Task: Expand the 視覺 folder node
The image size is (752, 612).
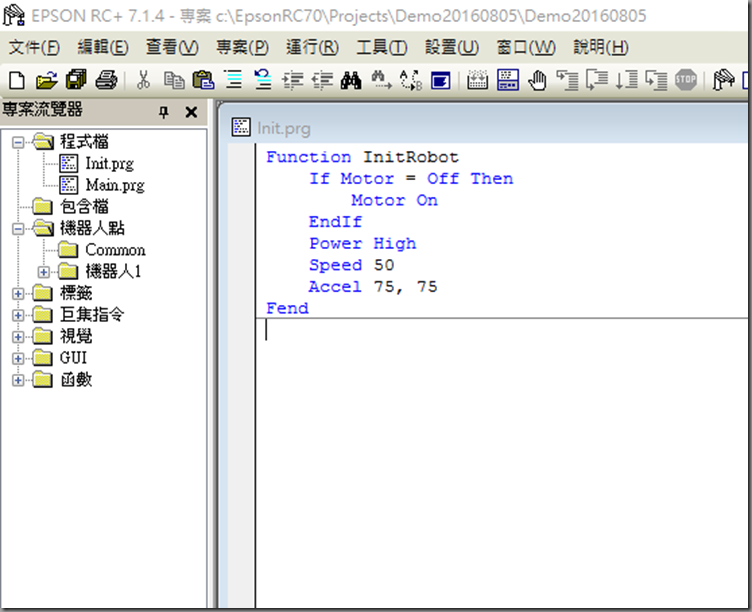Action: pos(18,337)
